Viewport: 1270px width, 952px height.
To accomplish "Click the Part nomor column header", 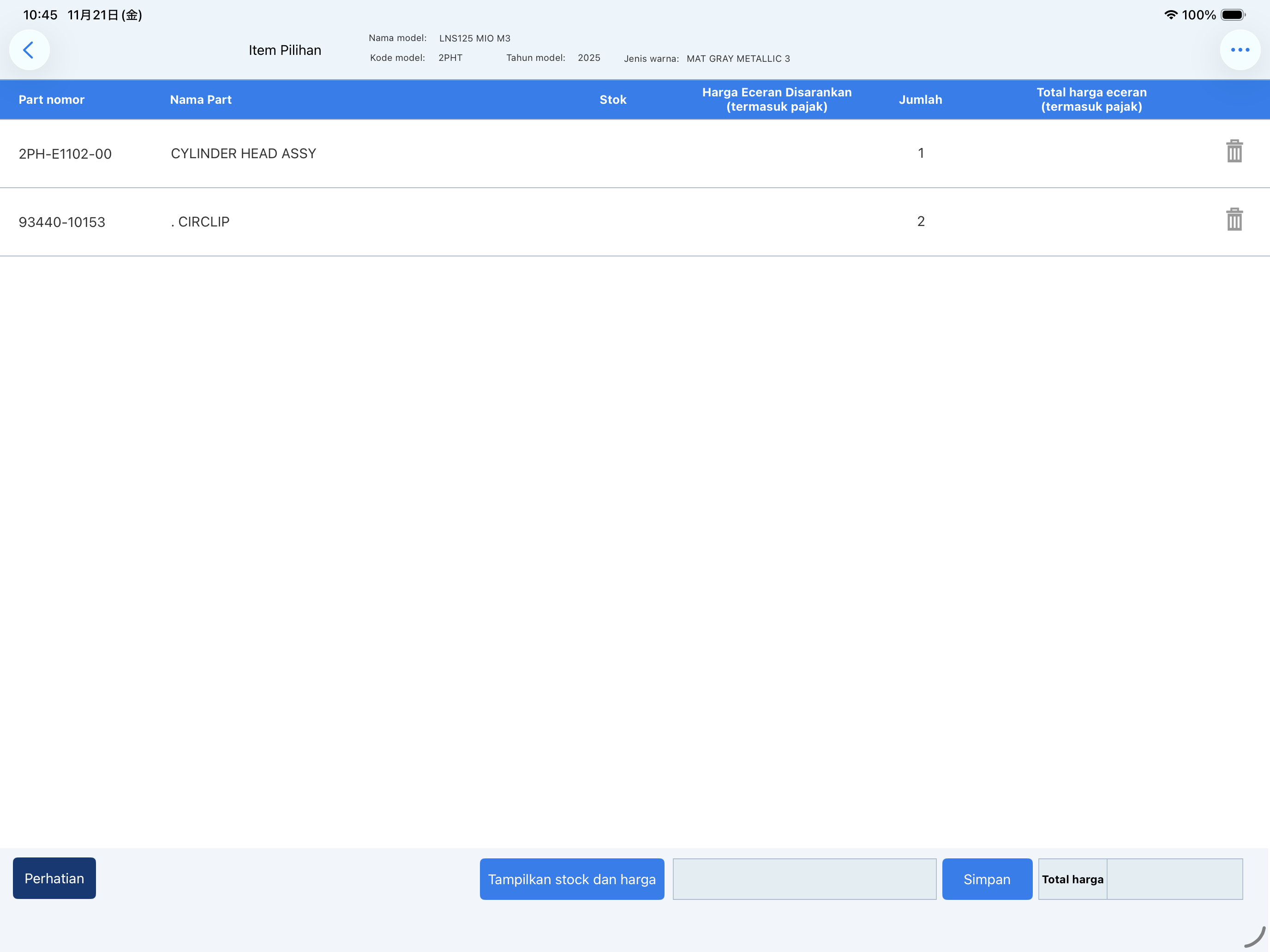I will tap(52, 100).
